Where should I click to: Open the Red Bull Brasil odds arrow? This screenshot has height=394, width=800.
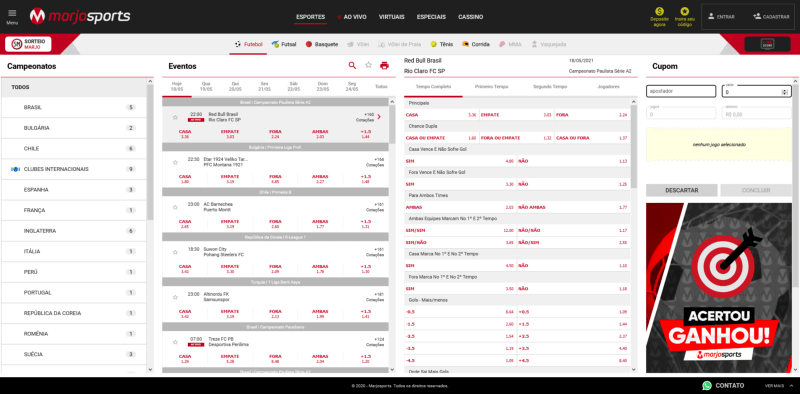coord(379,117)
